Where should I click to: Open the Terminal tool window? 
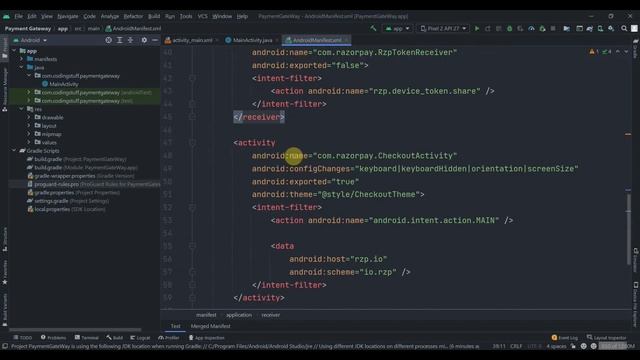tap(87, 338)
